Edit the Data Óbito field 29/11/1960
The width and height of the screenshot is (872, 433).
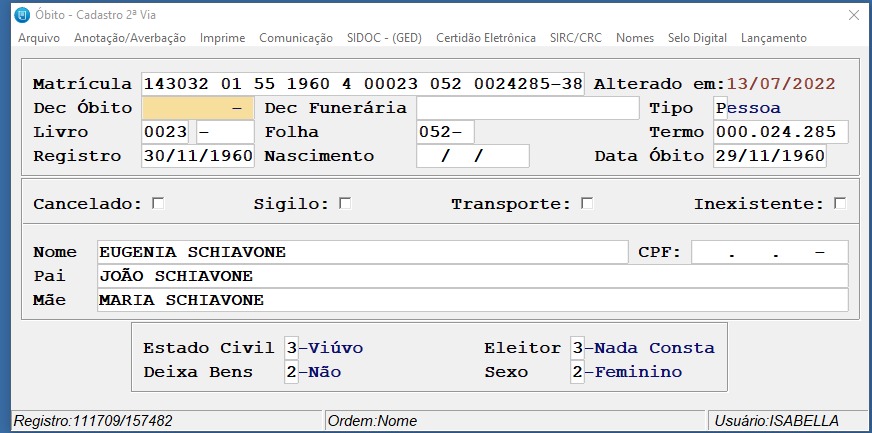(770, 156)
